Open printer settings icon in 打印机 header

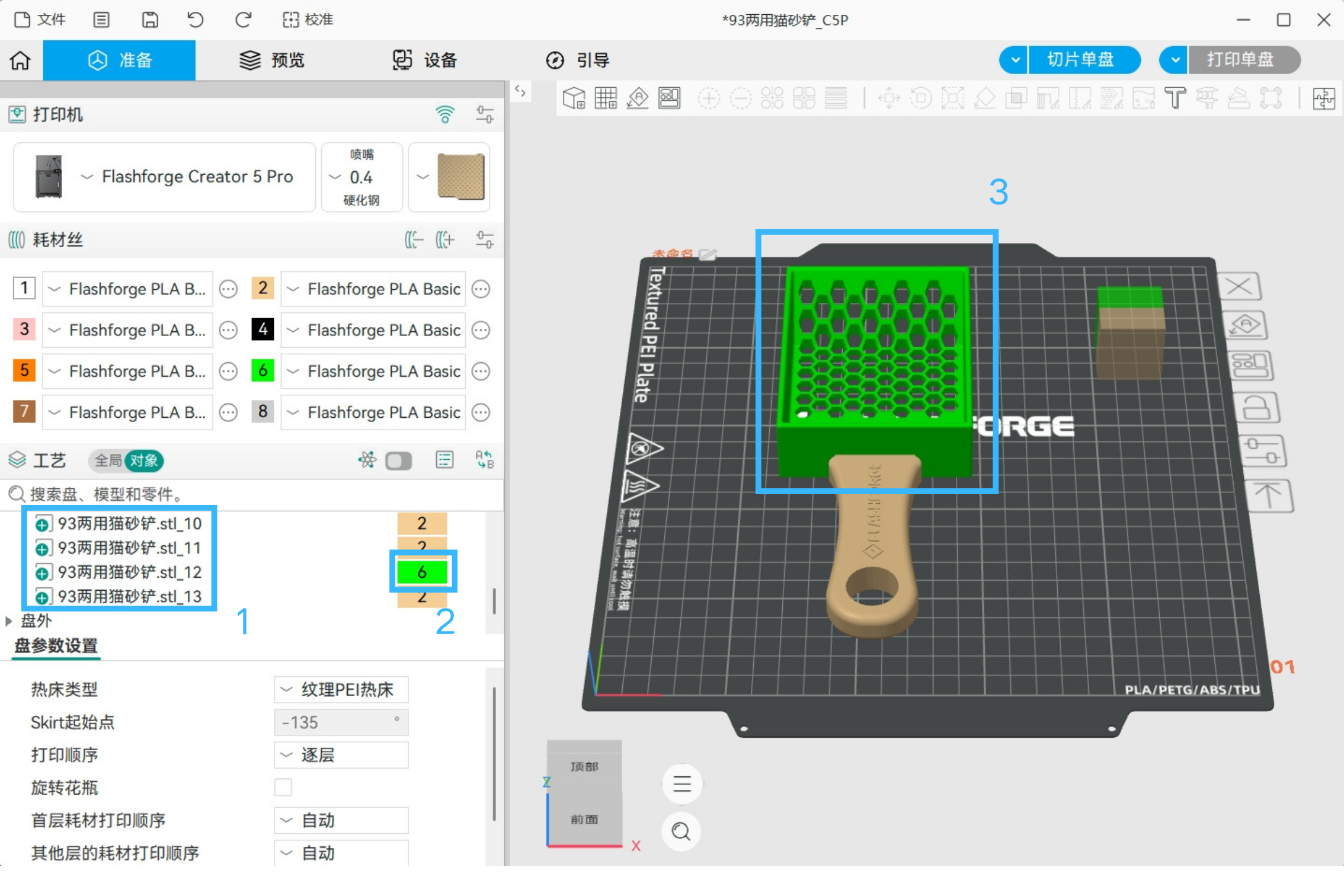tap(484, 114)
